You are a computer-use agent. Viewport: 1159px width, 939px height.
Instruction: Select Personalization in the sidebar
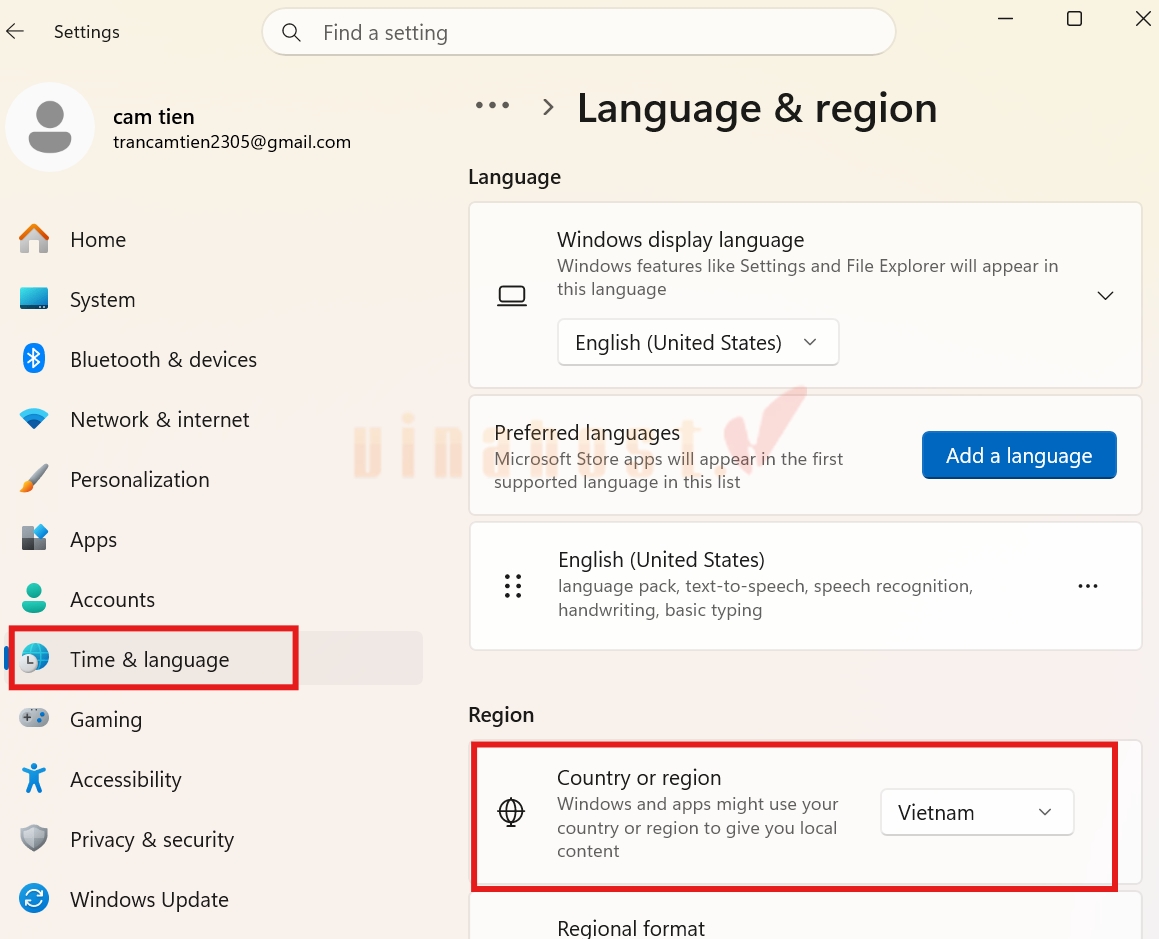(216, 479)
